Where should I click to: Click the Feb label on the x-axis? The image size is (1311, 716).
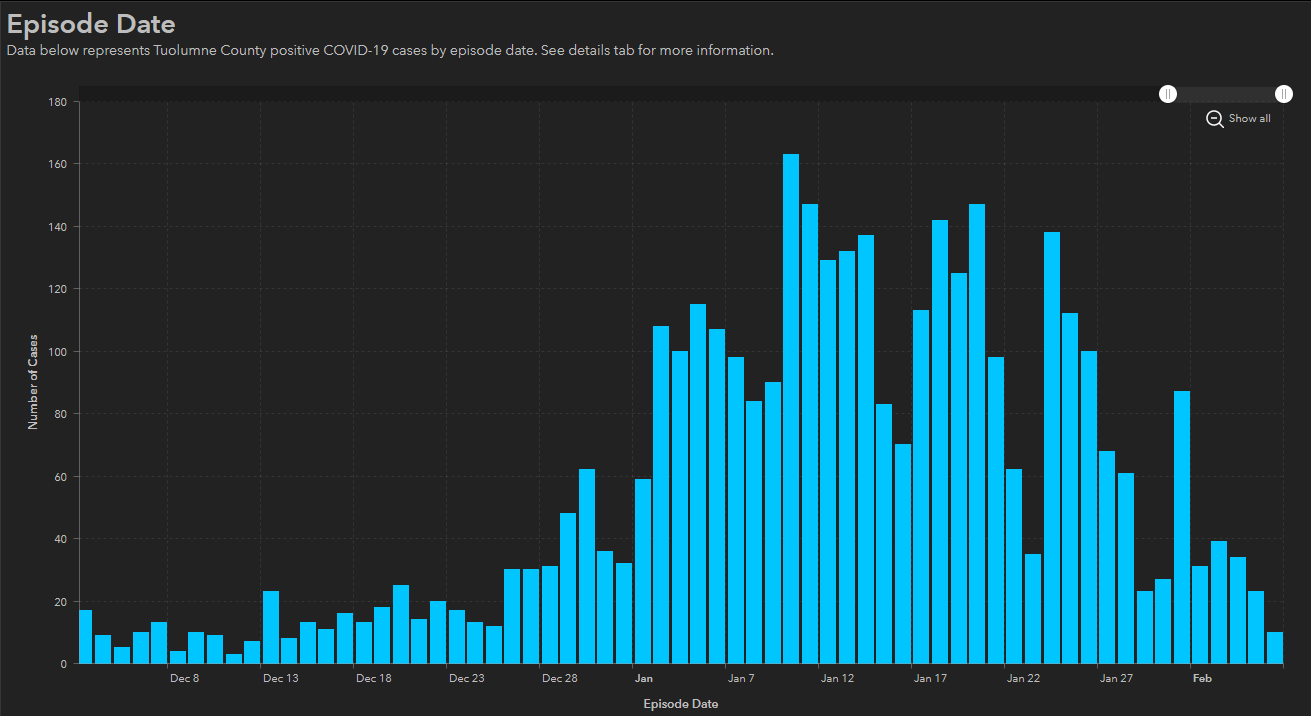[x=1201, y=679]
